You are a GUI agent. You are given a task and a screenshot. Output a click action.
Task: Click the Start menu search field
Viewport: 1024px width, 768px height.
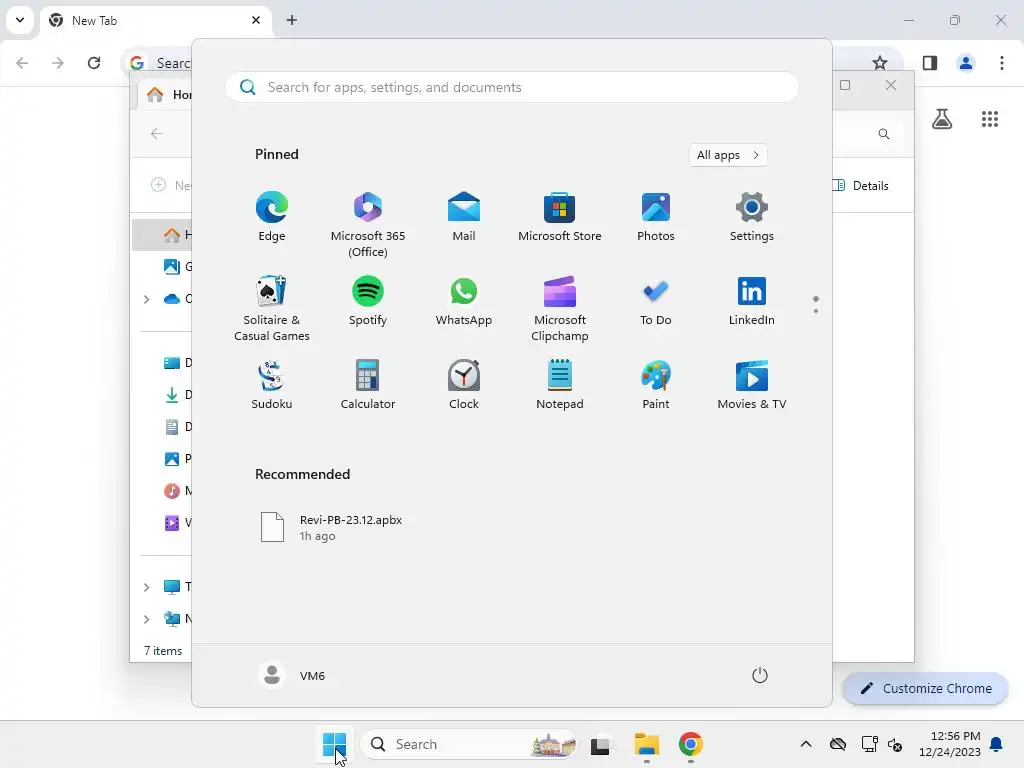(x=511, y=87)
